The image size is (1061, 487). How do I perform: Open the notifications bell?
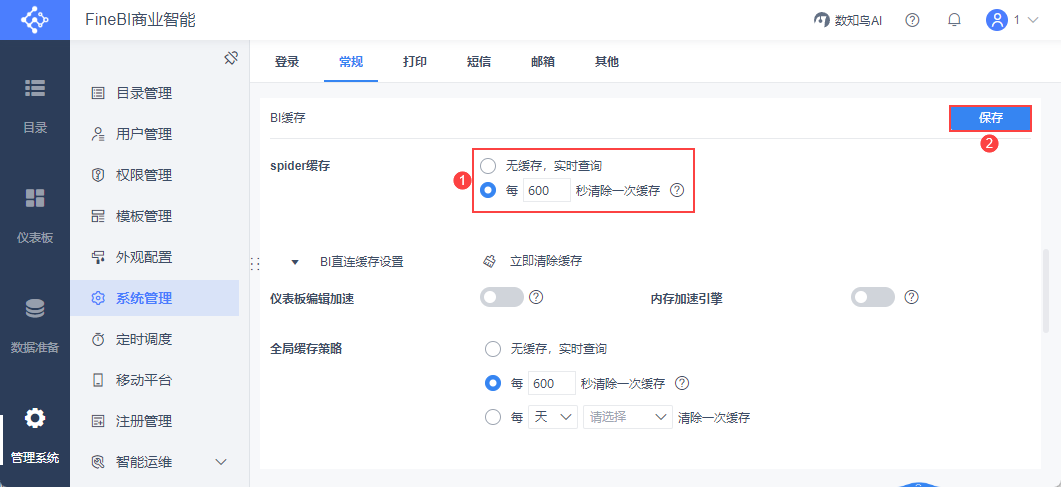point(954,20)
